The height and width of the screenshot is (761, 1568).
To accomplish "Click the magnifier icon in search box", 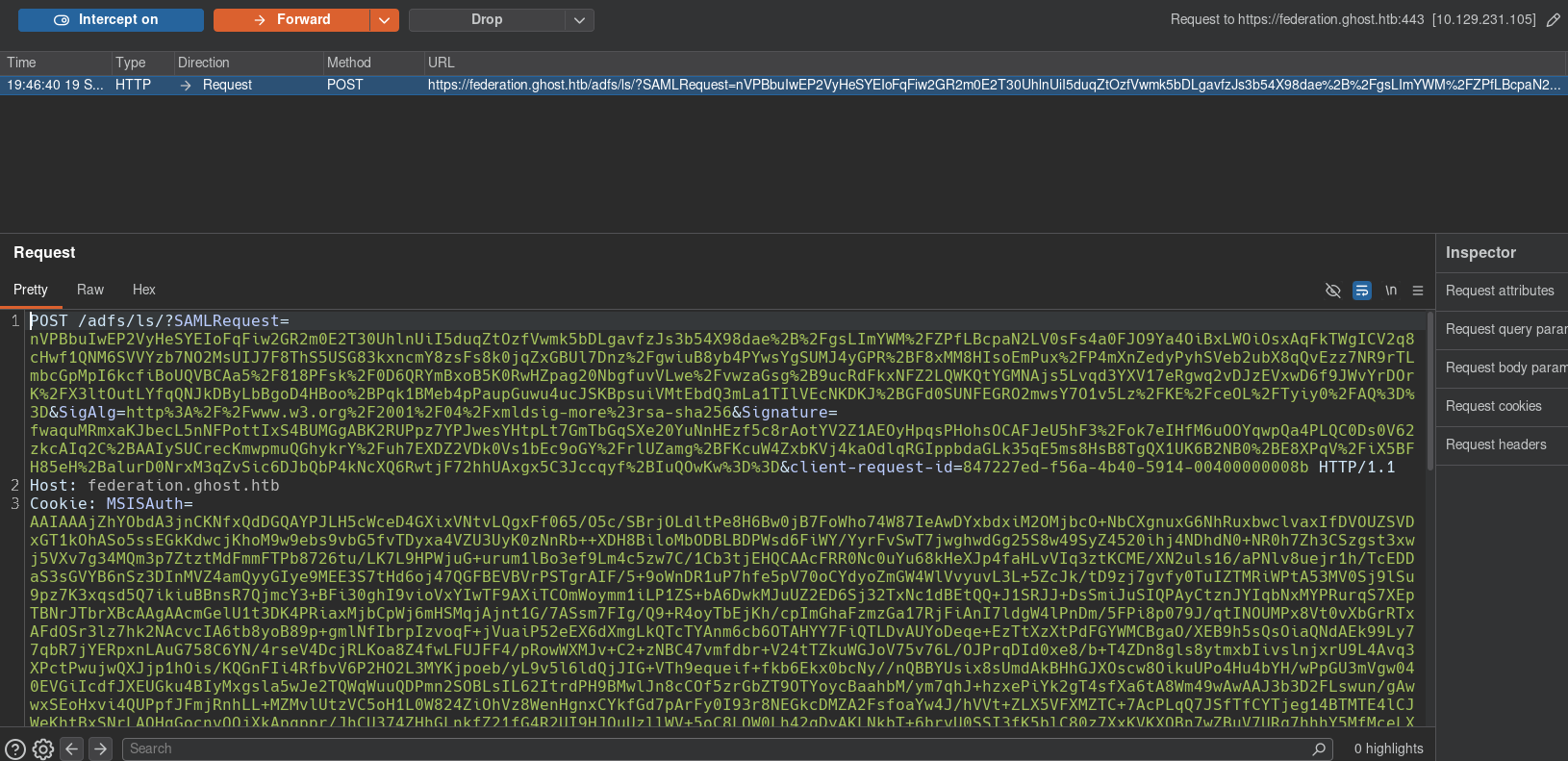I will (1320, 748).
